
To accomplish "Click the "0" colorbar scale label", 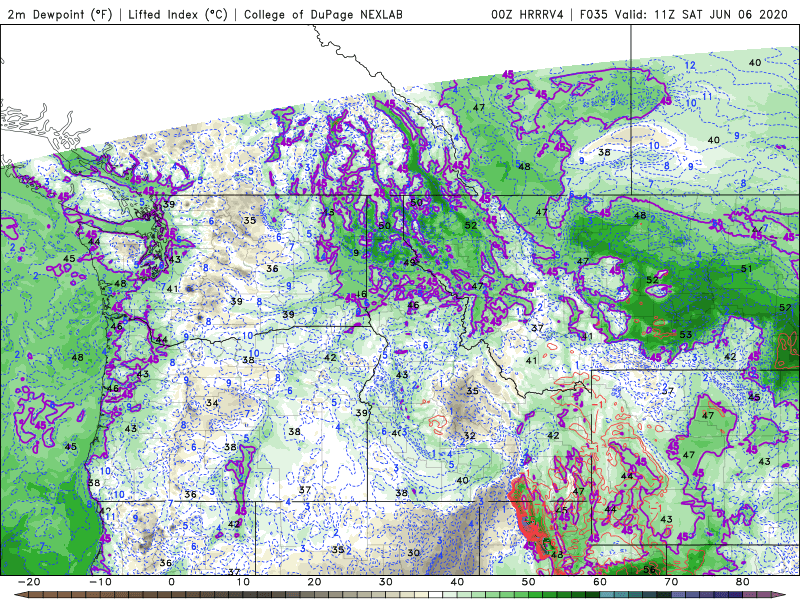I will (x=171, y=582).
